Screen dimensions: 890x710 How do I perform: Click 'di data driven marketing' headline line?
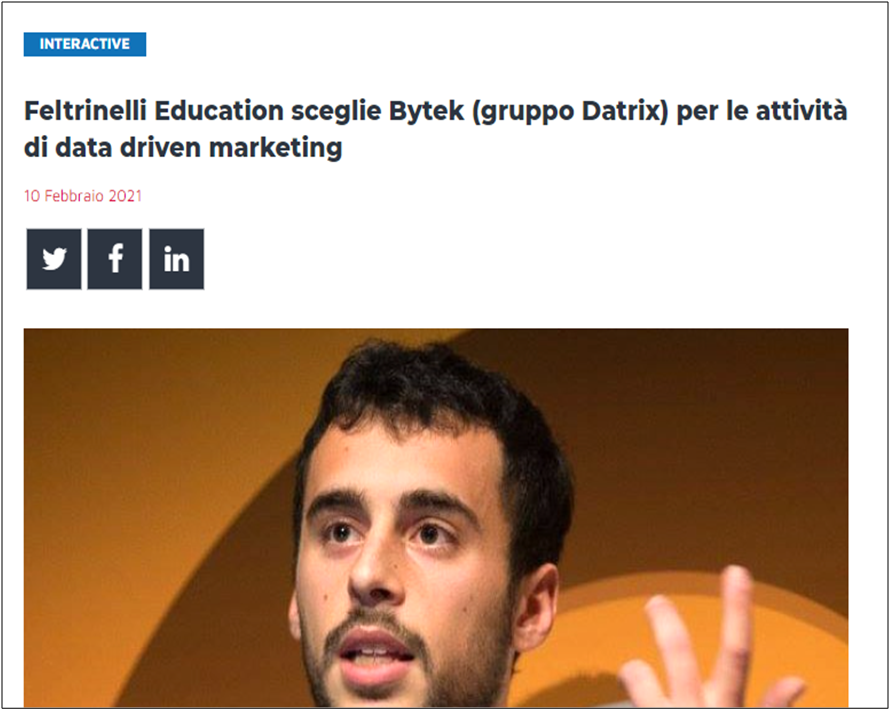183,148
